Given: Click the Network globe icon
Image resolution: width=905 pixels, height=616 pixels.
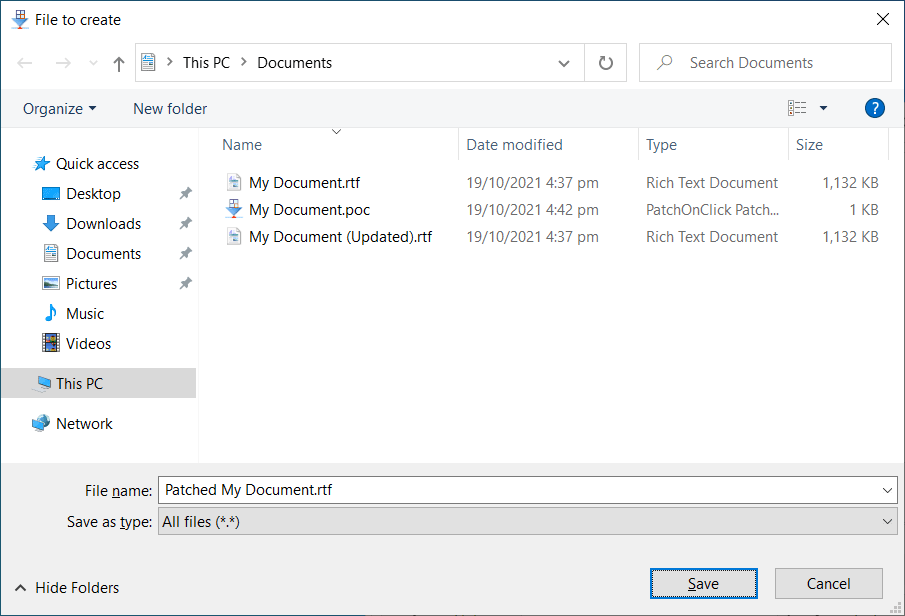Looking at the screenshot, I should [41, 423].
